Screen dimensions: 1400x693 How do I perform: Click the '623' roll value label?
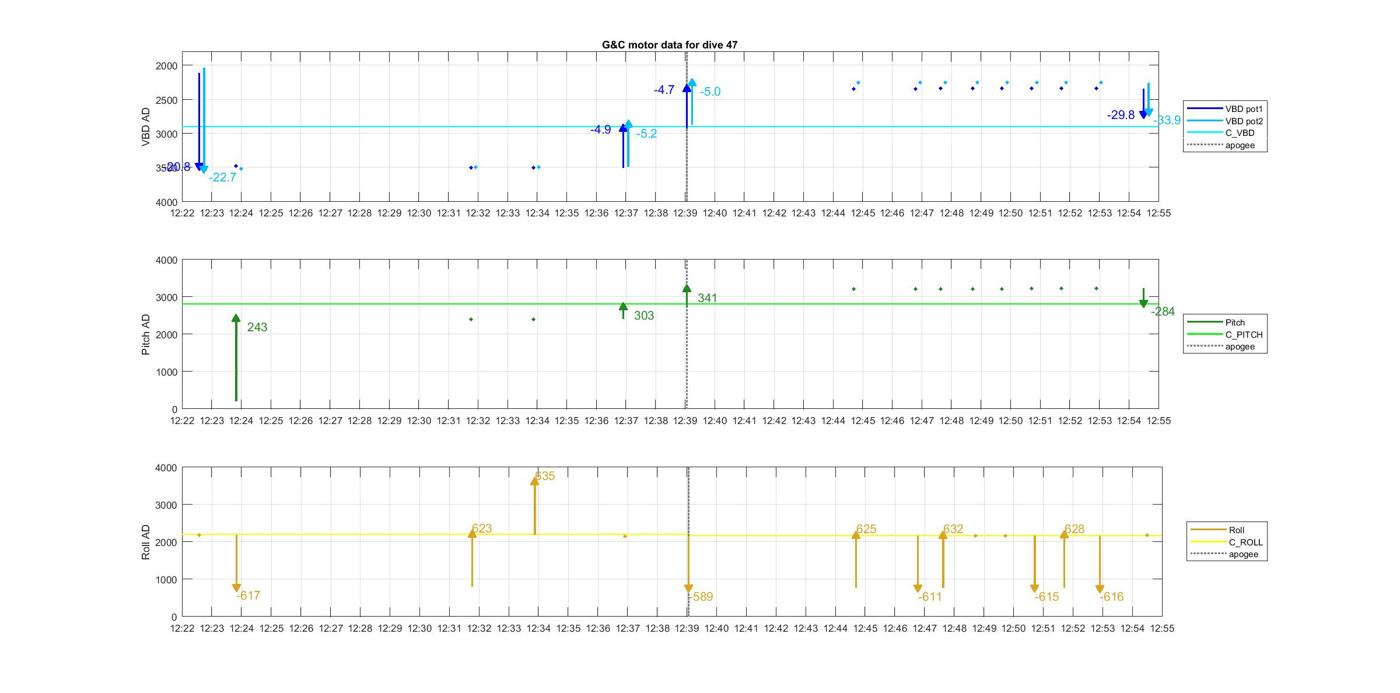tap(482, 529)
